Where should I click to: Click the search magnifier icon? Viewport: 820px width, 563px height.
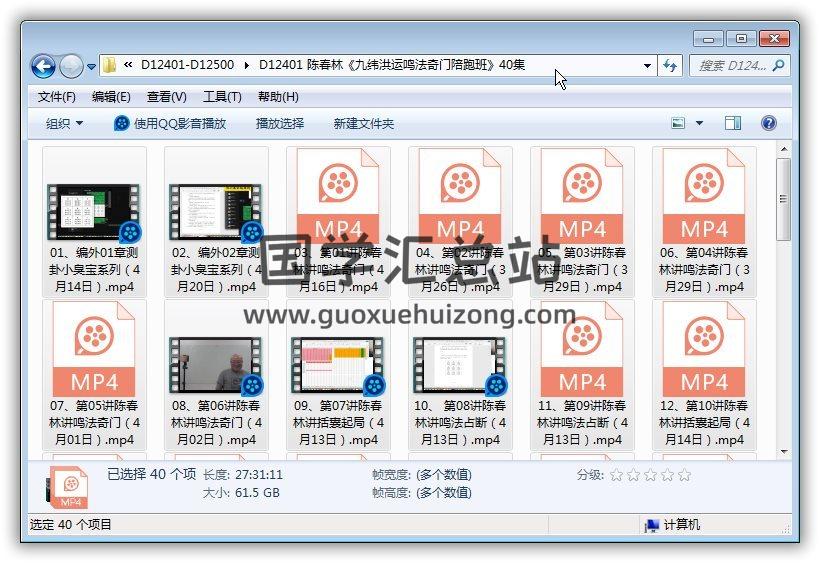[x=779, y=66]
